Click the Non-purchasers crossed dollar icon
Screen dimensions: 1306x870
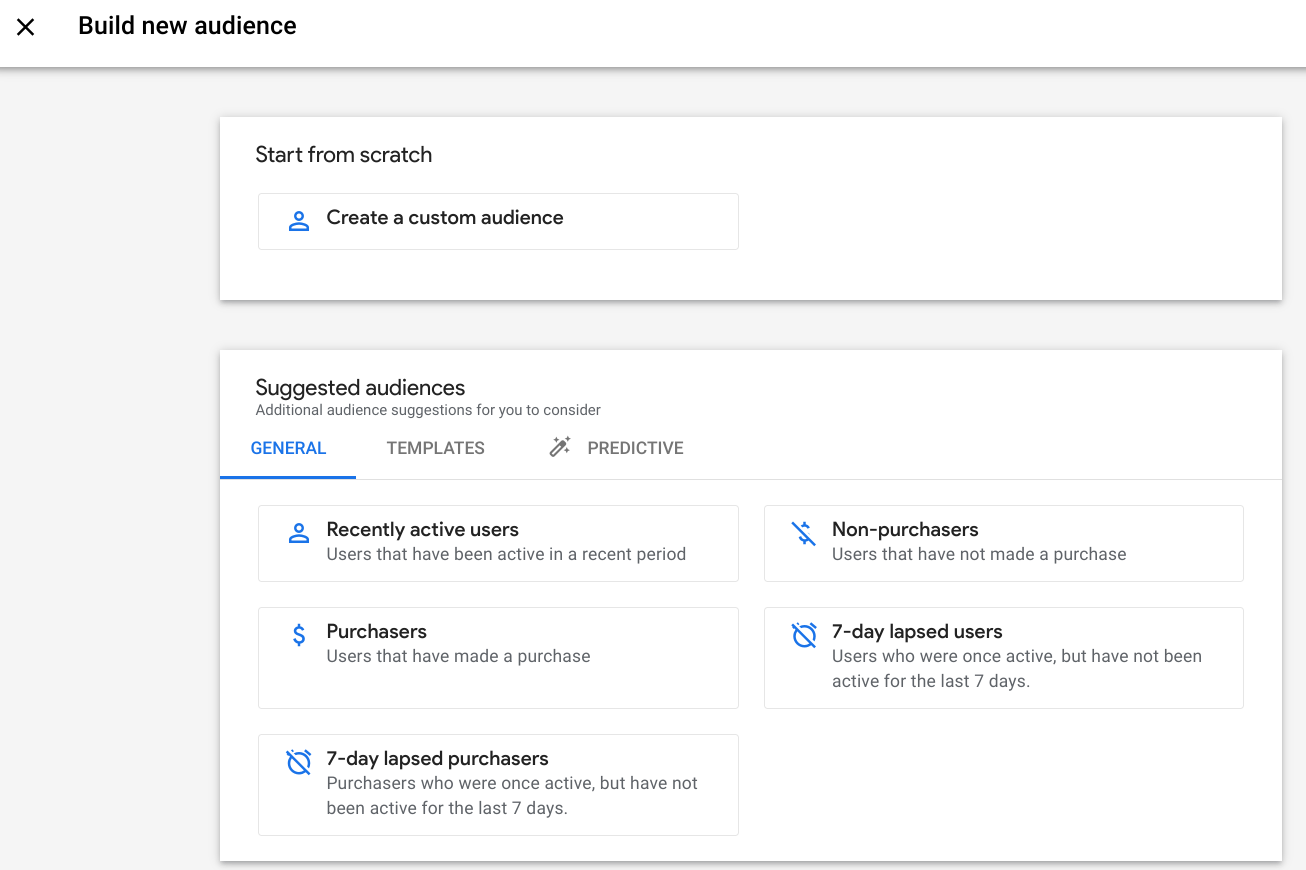[804, 533]
